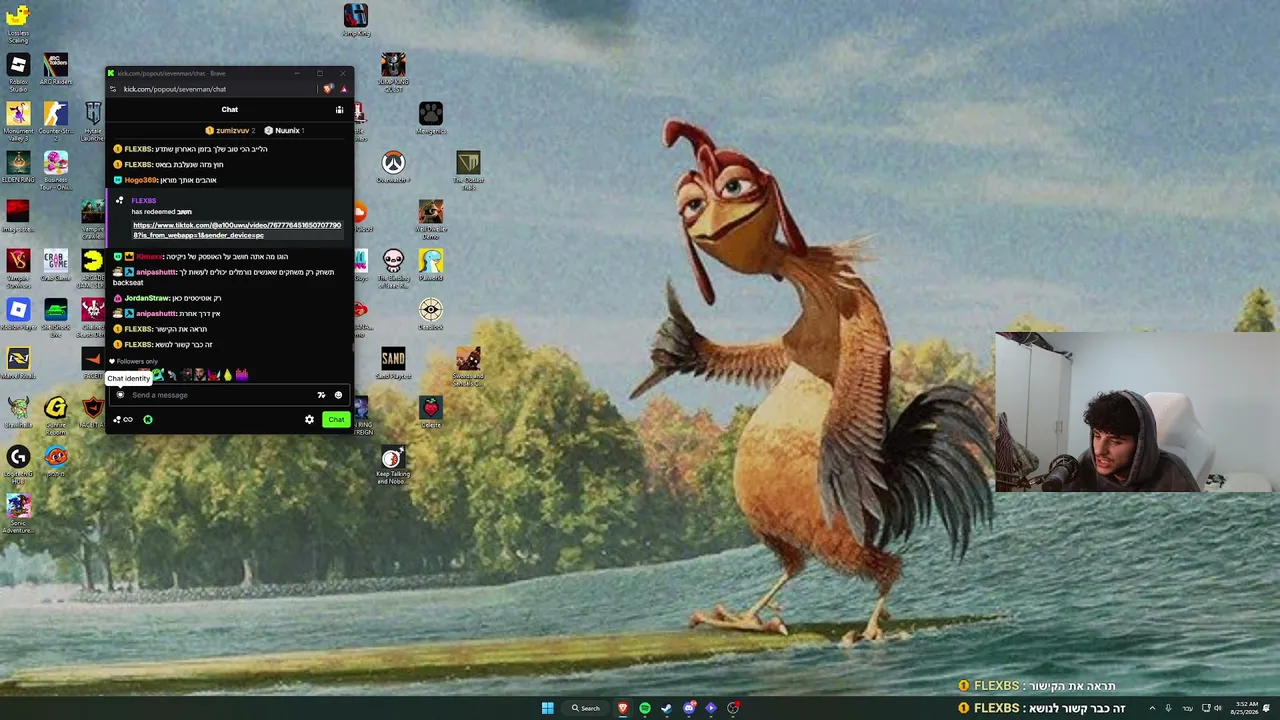Click zumizvuv in the chat leaderboard
Screen dimensions: 1280x720
232,131
